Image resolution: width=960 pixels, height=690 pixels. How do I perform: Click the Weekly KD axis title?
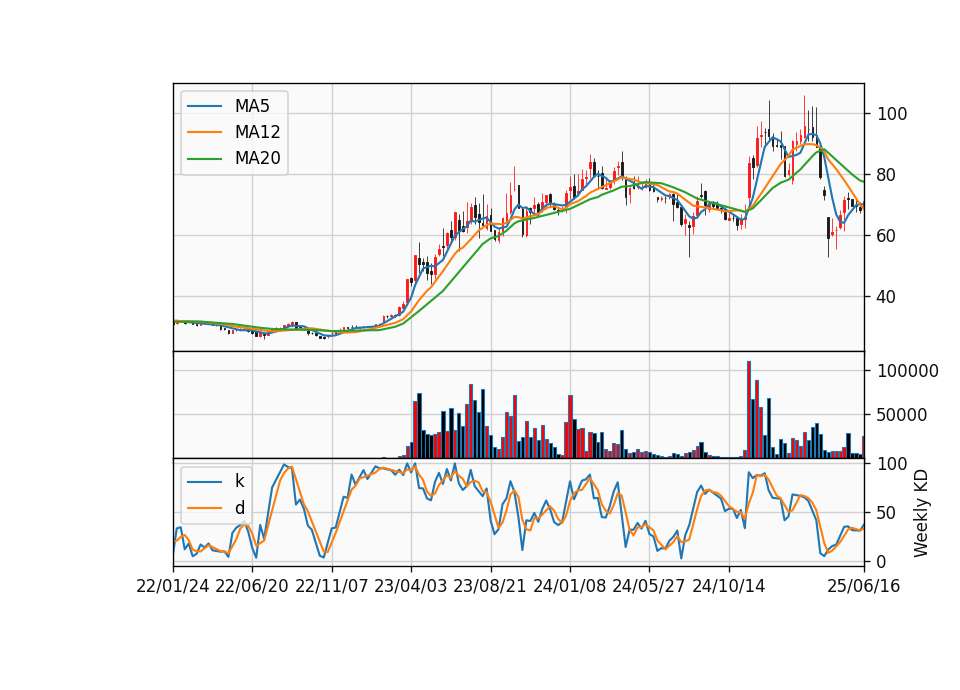(921, 513)
